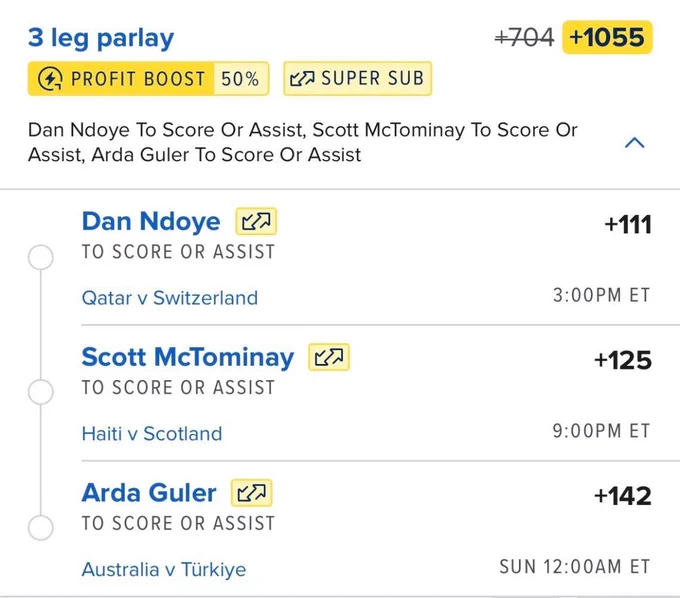
Task: Select the Scott McTominay leg status circle
Action: [41, 392]
